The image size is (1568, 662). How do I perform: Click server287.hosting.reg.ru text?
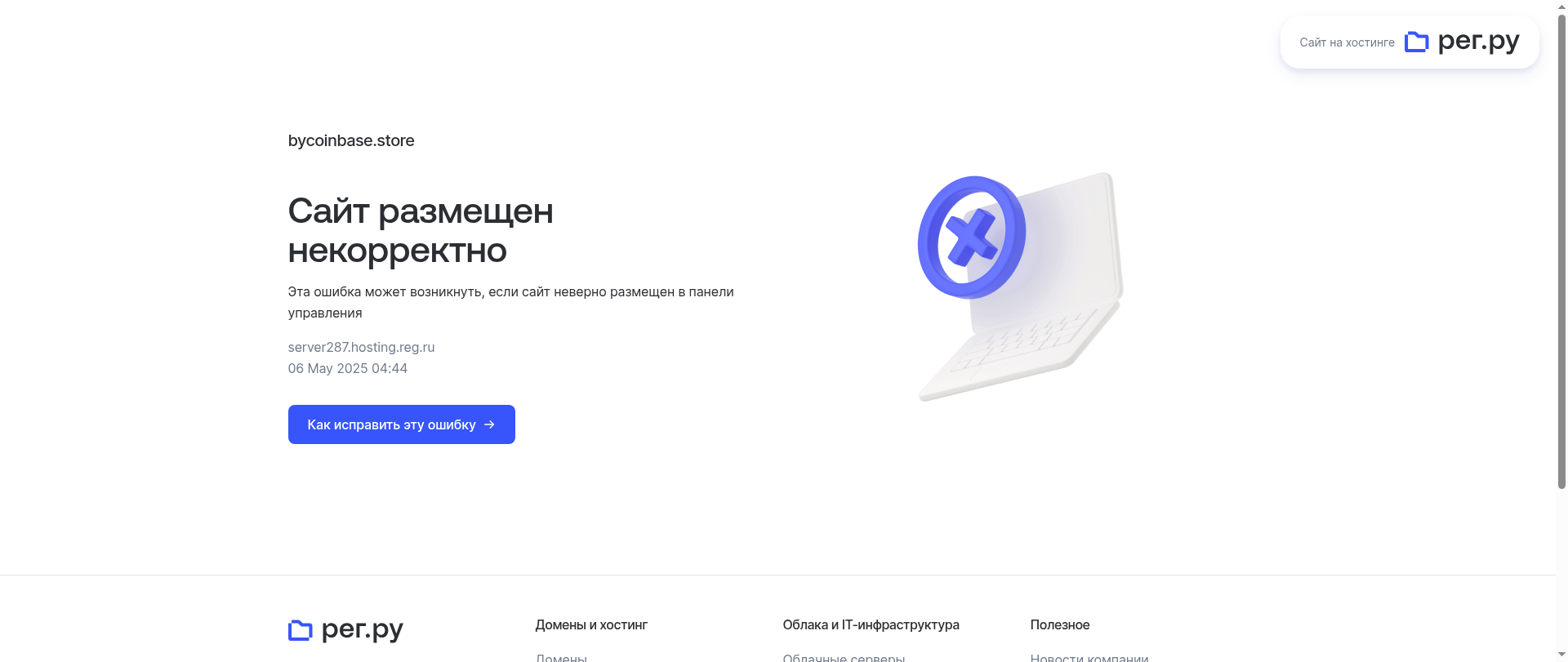[x=361, y=347]
